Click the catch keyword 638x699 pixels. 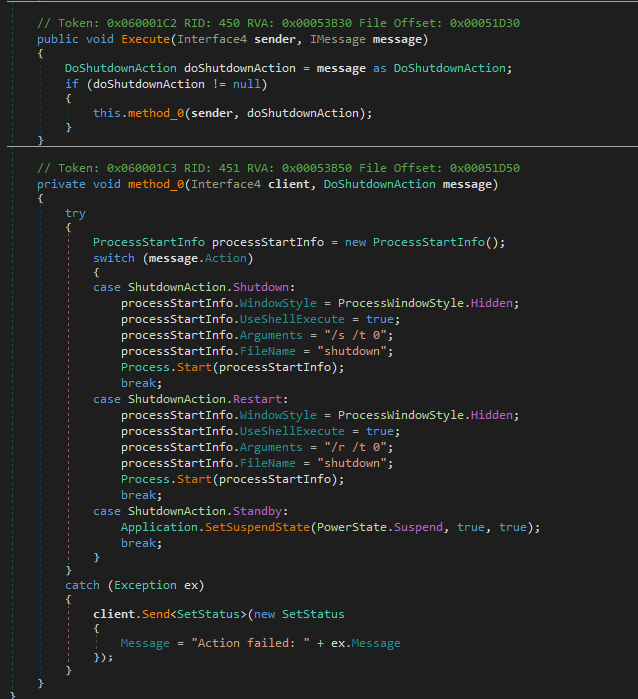(82, 585)
